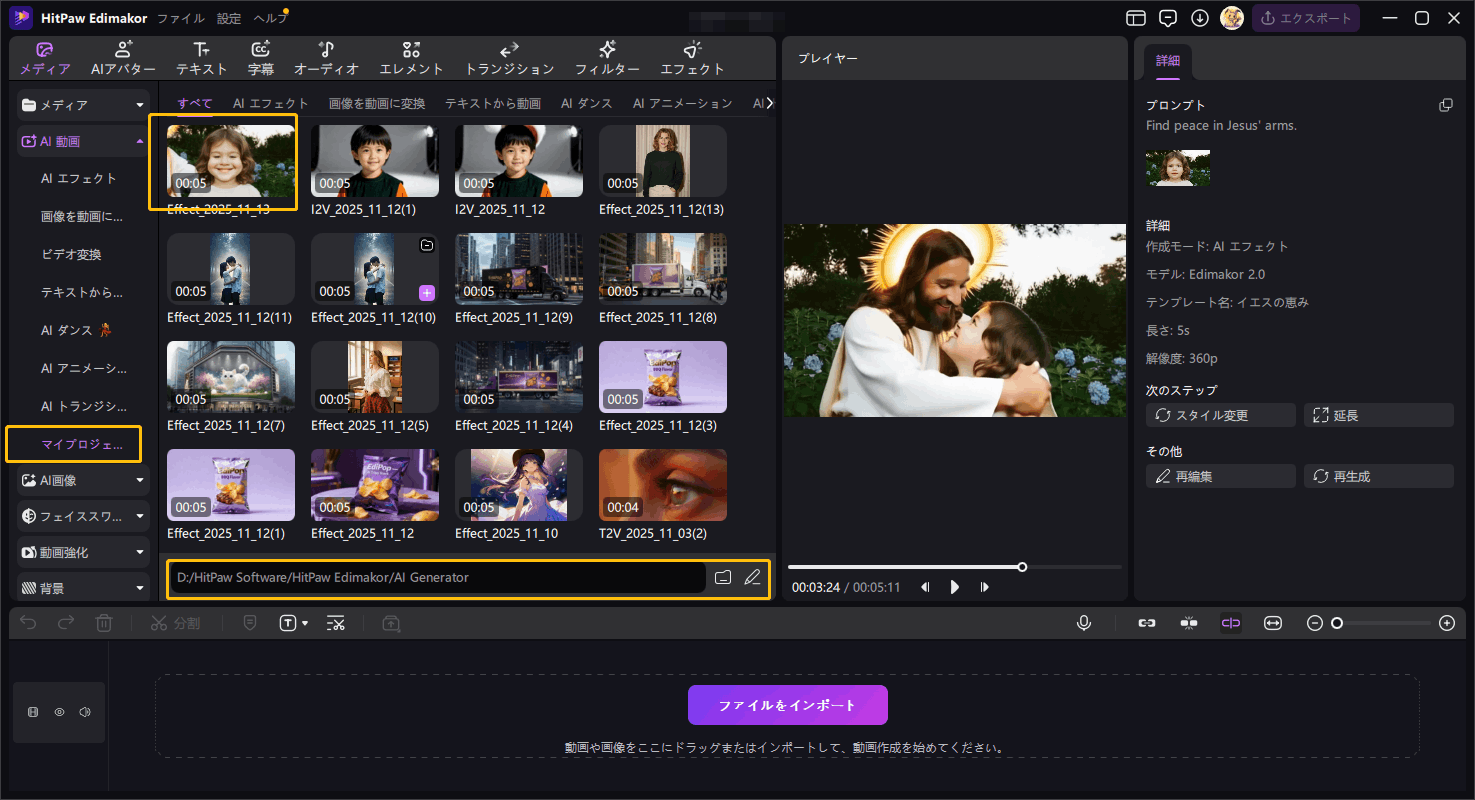Open the 設定 menu
Image resolution: width=1475 pixels, height=800 pixels.
228,17
